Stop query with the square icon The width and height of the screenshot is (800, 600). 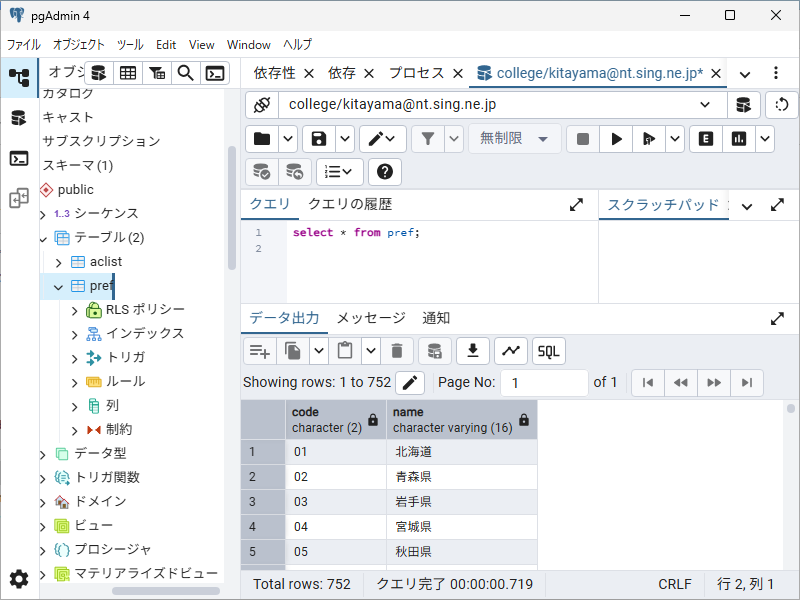[x=583, y=139]
